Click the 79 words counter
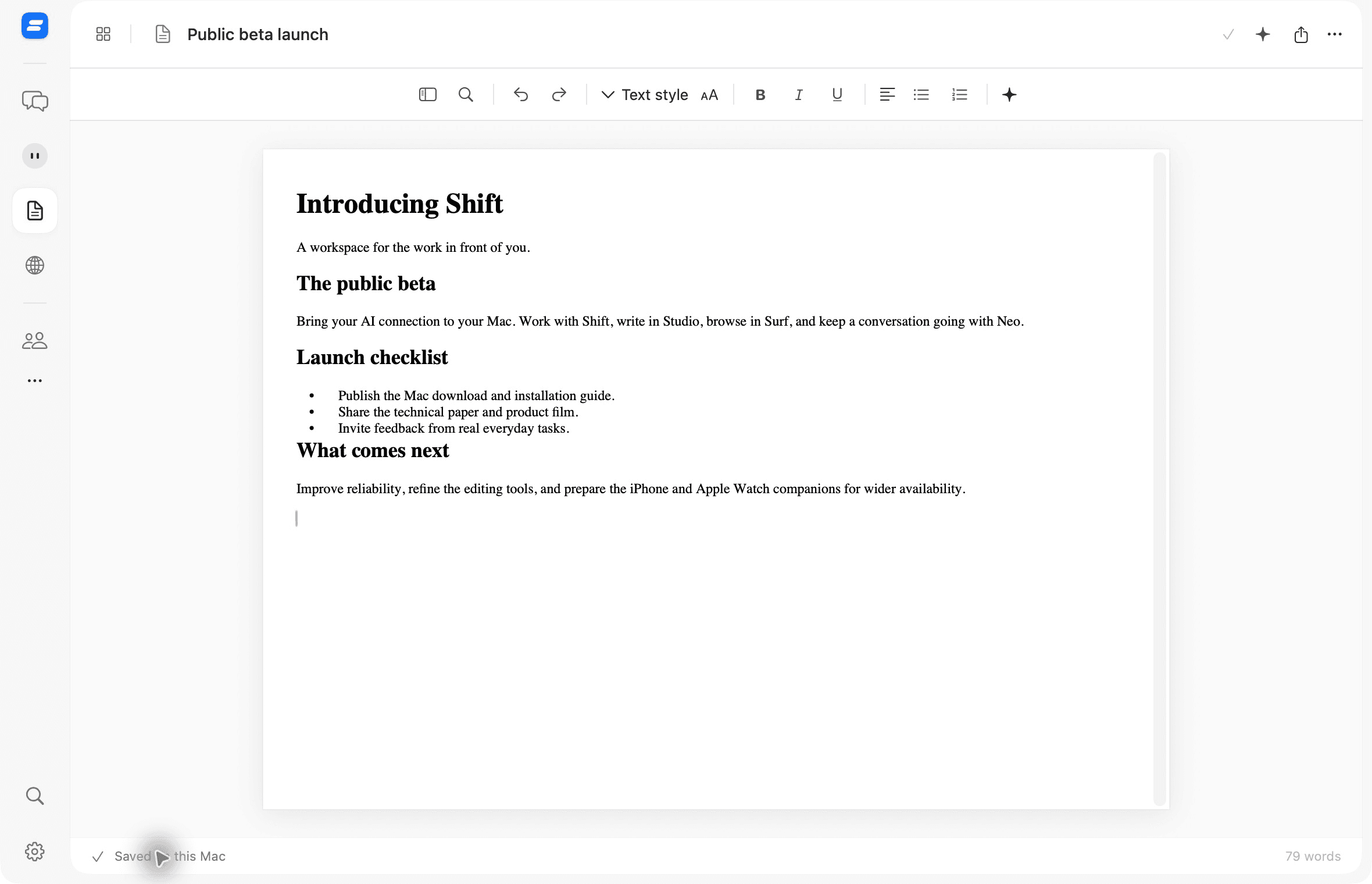Screen dimensions: 1372x884 1313,856
